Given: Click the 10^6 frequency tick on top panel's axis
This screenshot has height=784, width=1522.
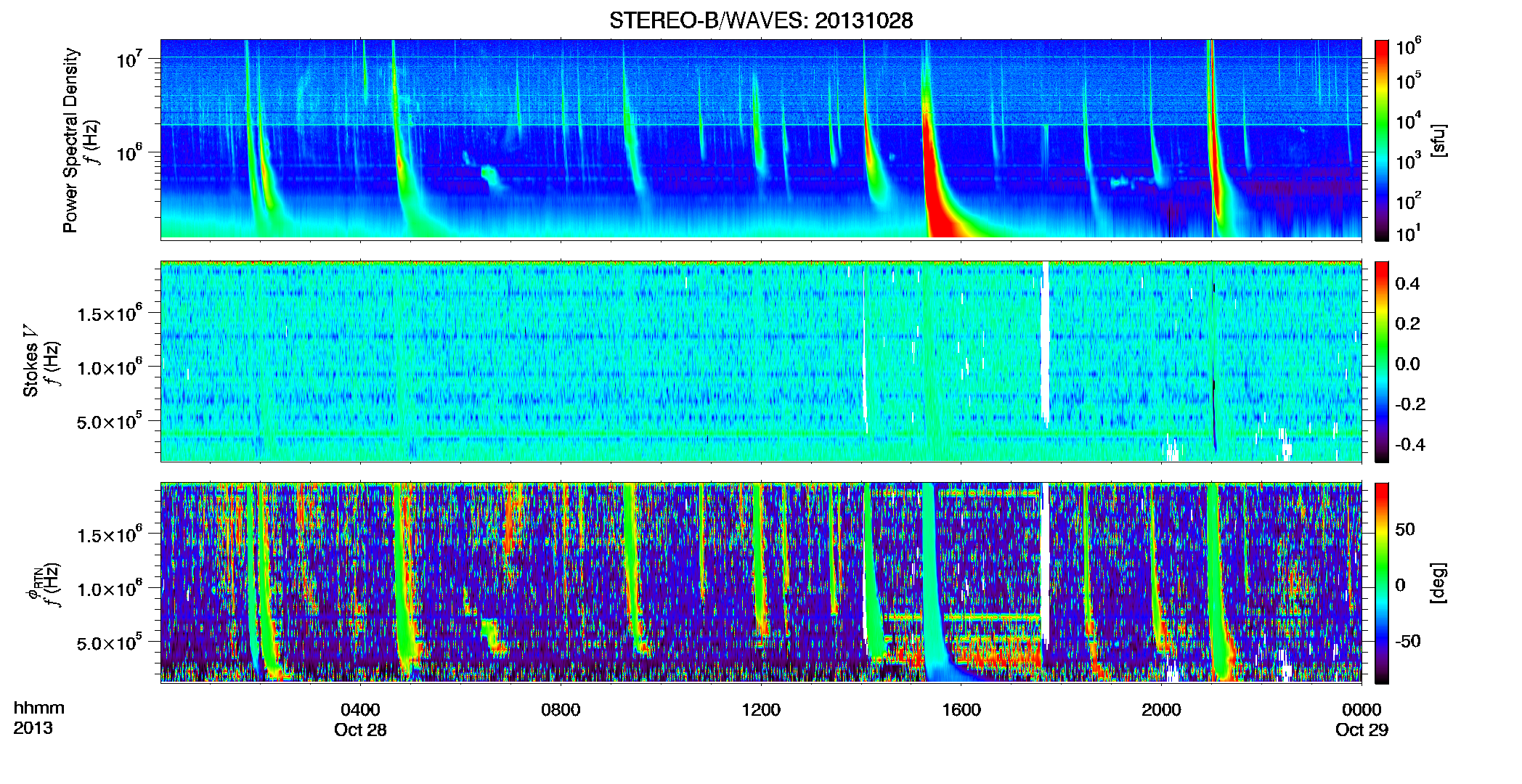Looking at the screenshot, I should [x=129, y=152].
